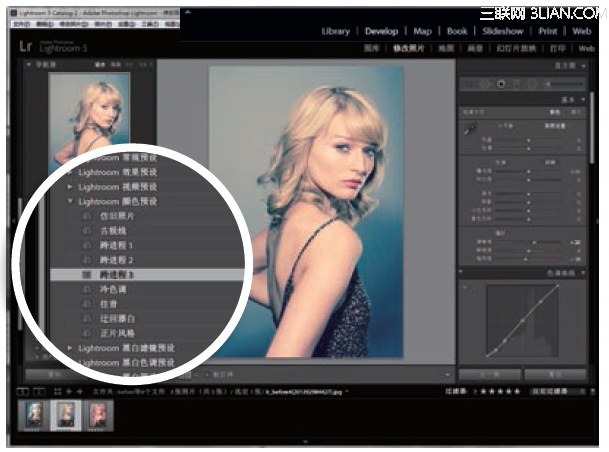Set treatment to 黑白 (black and white)
Screen dimensions: 609x452
tap(575, 112)
